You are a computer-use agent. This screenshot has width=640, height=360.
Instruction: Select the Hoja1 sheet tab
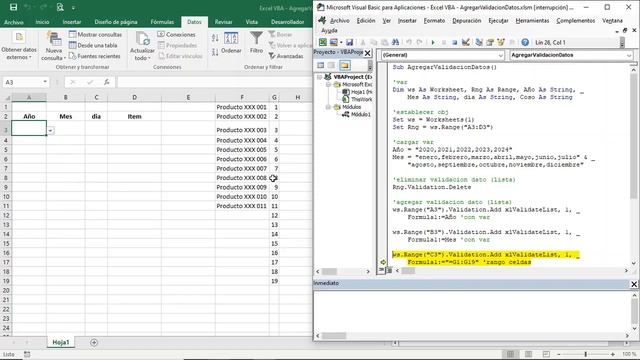tap(61, 342)
